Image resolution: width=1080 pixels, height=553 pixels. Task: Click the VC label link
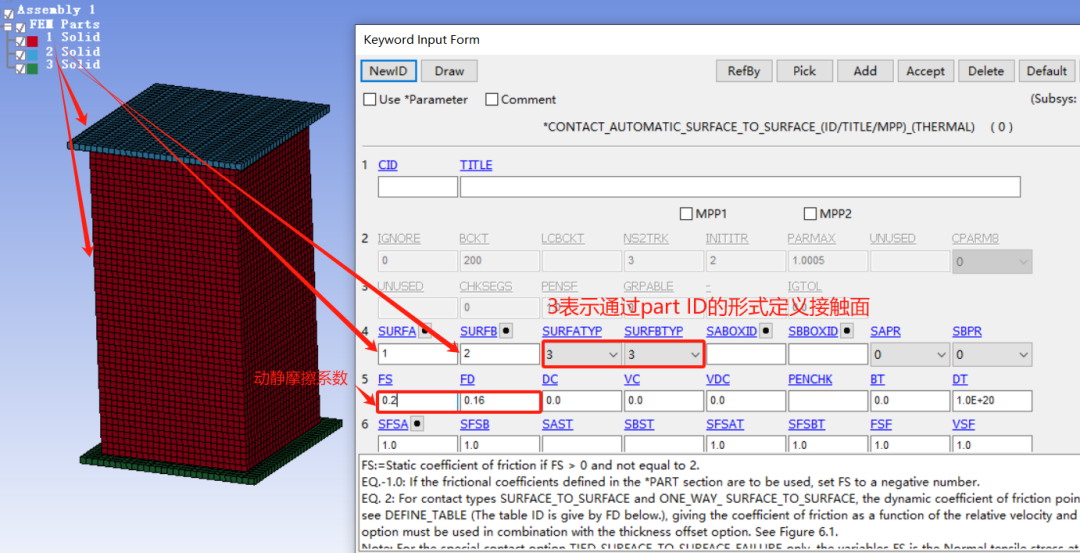point(632,379)
